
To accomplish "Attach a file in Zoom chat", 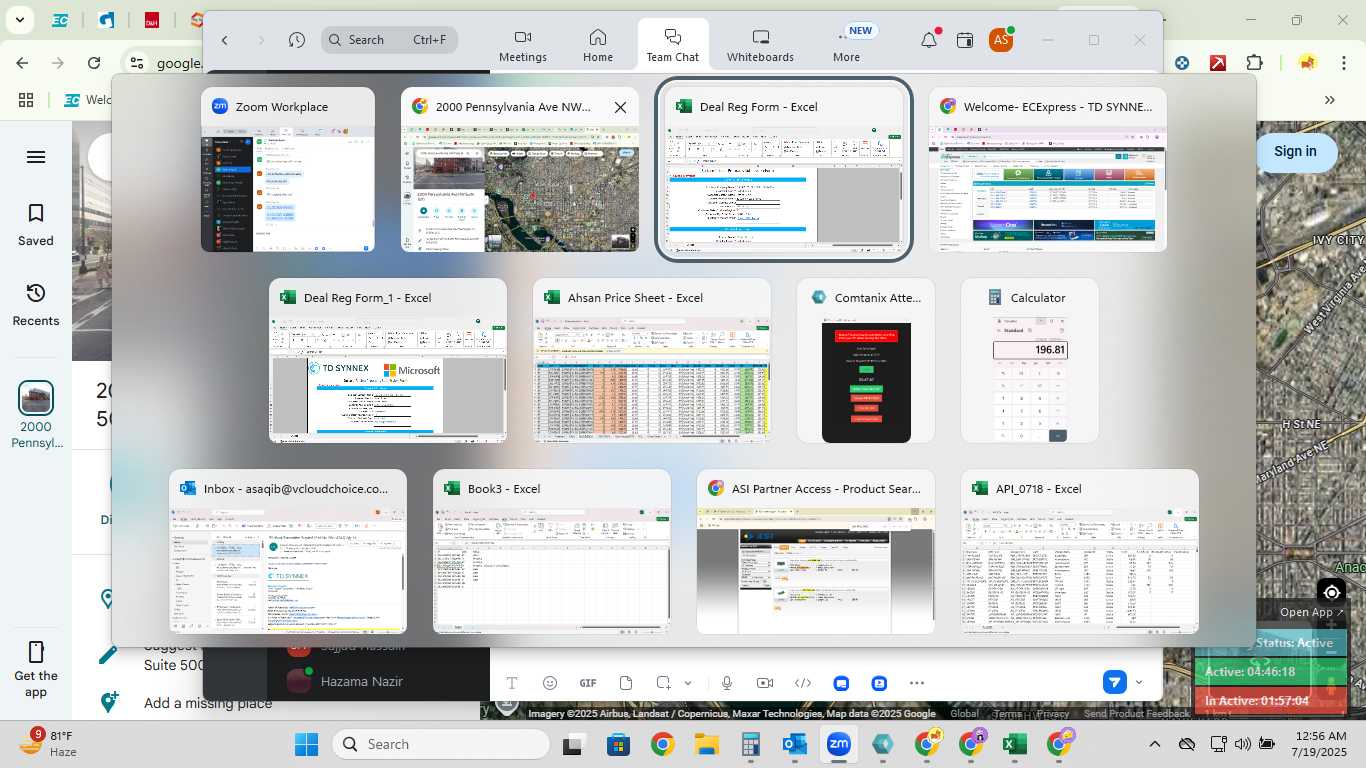I will [626, 683].
